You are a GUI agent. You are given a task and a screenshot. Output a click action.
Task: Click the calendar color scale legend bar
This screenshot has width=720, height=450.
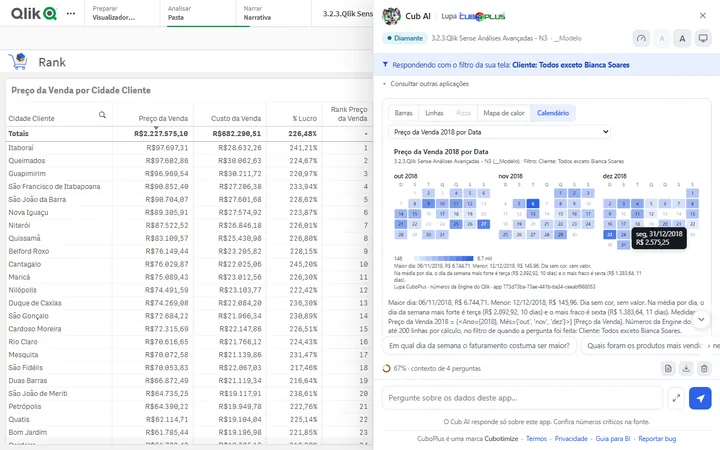pos(443,259)
